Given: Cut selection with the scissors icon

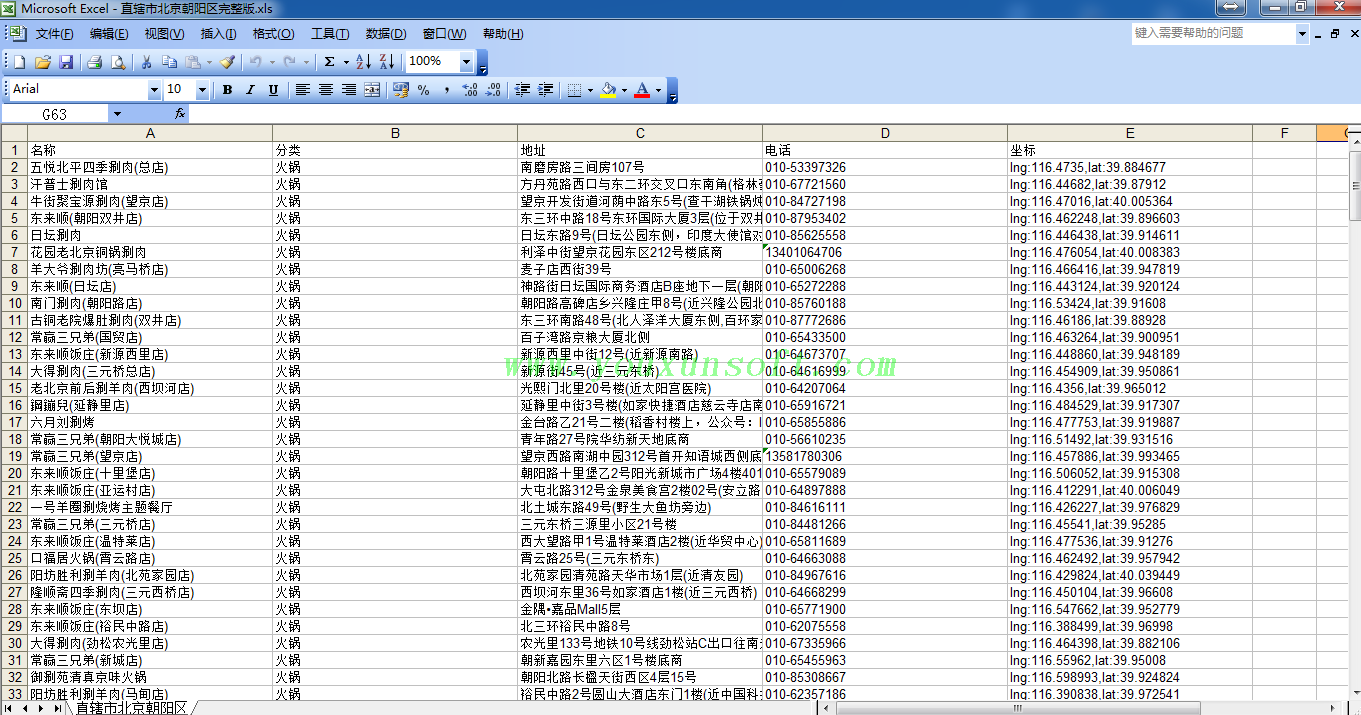Looking at the screenshot, I should coord(146,62).
